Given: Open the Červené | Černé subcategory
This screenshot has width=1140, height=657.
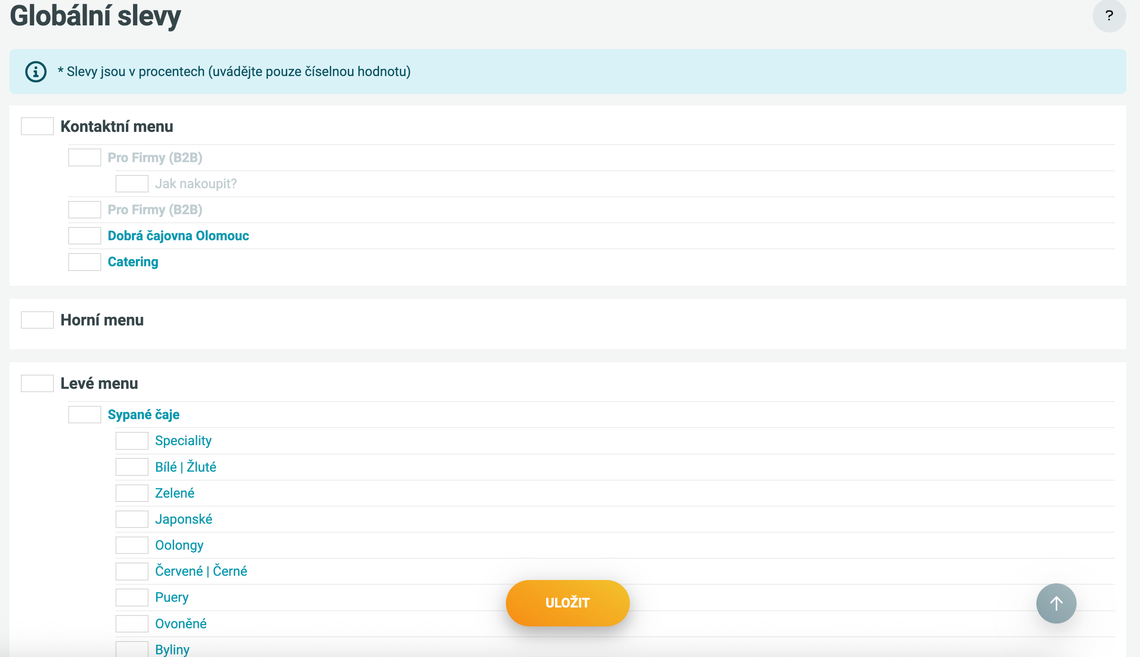Looking at the screenshot, I should point(201,571).
